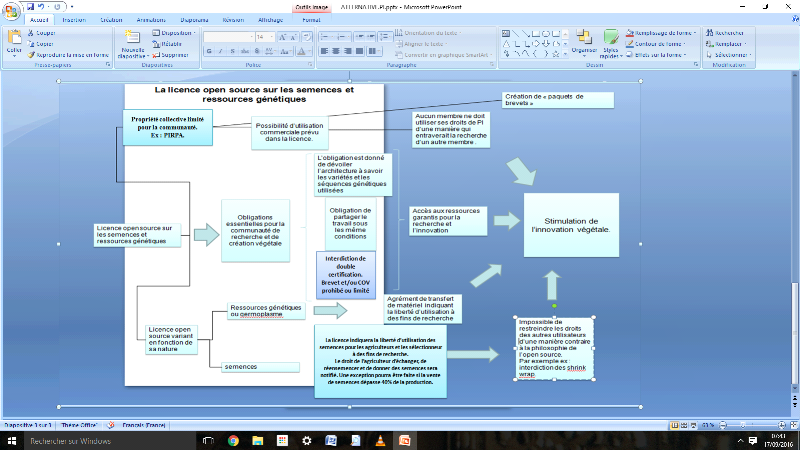Click the Office round logo button
800x450 pixels.
click(x=11, y=10)
